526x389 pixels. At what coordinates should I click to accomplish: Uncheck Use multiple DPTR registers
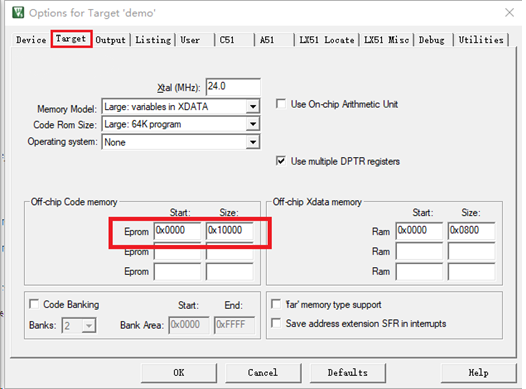click(281, 161)
